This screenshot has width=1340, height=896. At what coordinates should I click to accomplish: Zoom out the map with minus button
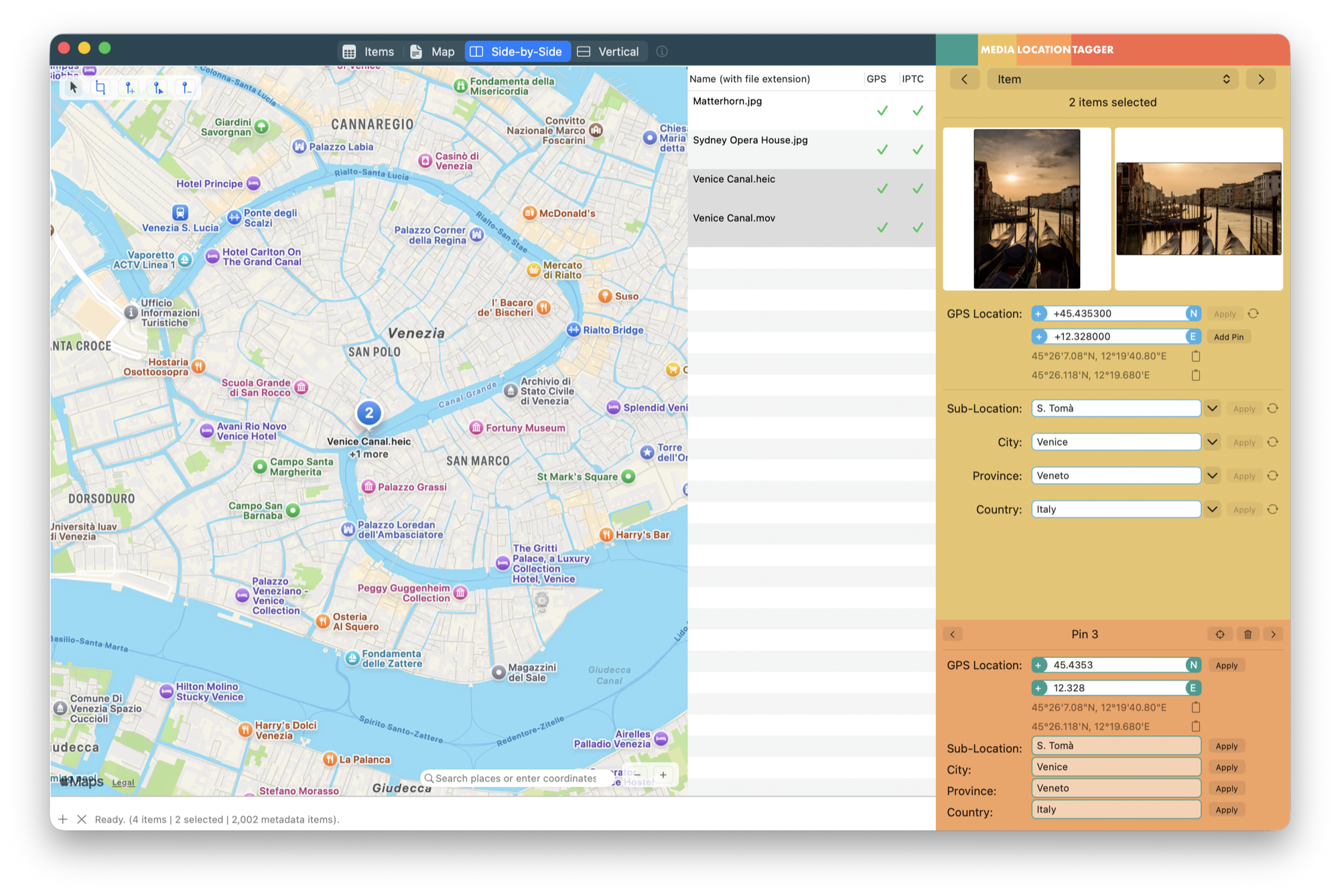637,775
